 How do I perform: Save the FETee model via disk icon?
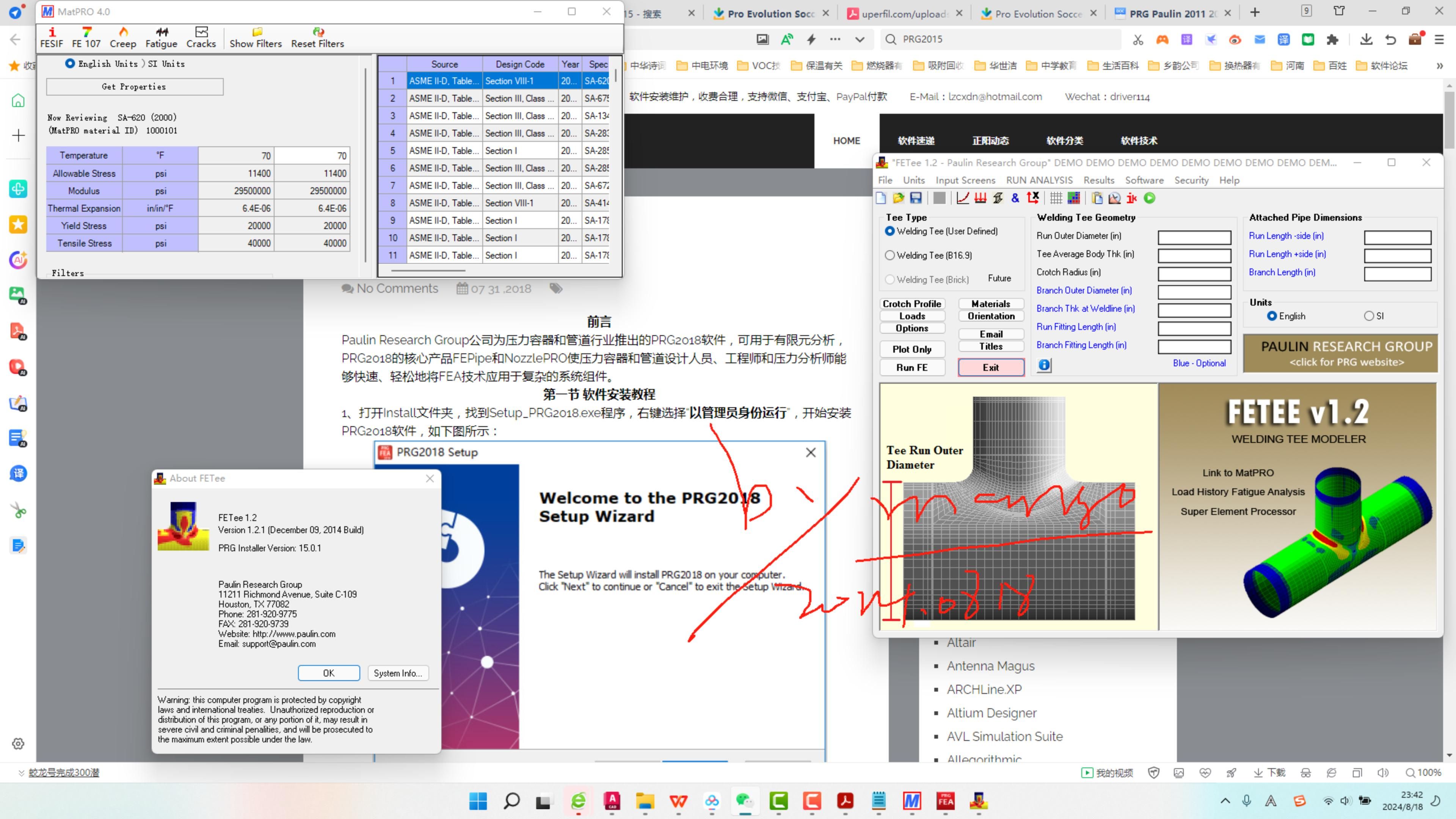[916, 198]
